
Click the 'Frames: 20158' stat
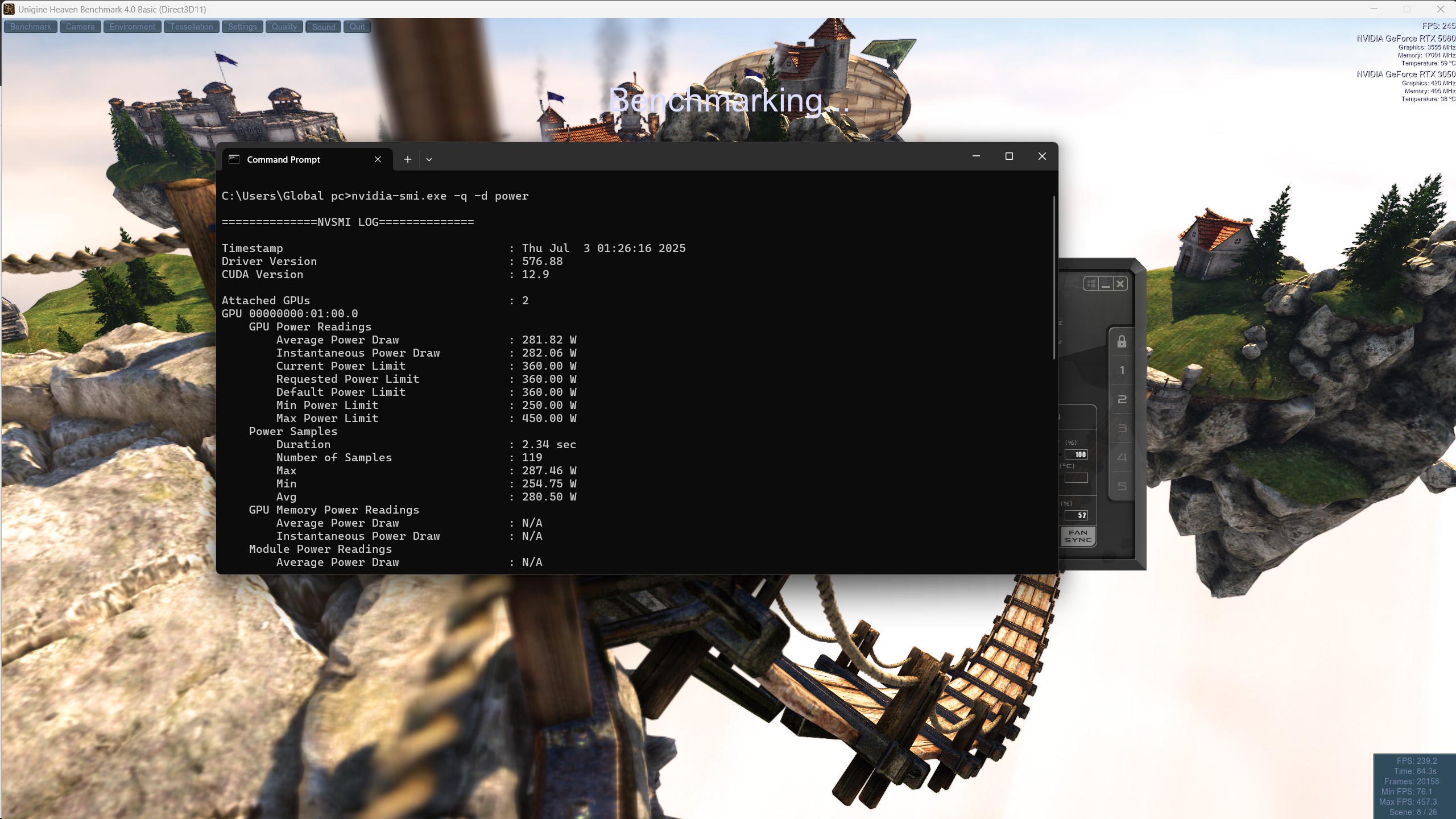click(1412, 781)
